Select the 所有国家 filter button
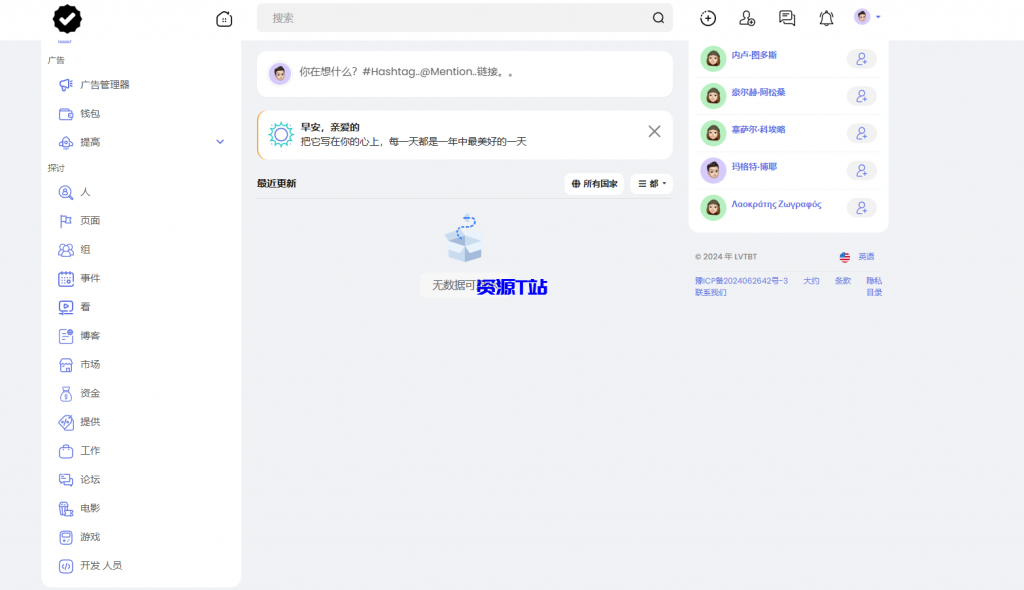The height and width of the screenshot is (590, 1024). 594,183
